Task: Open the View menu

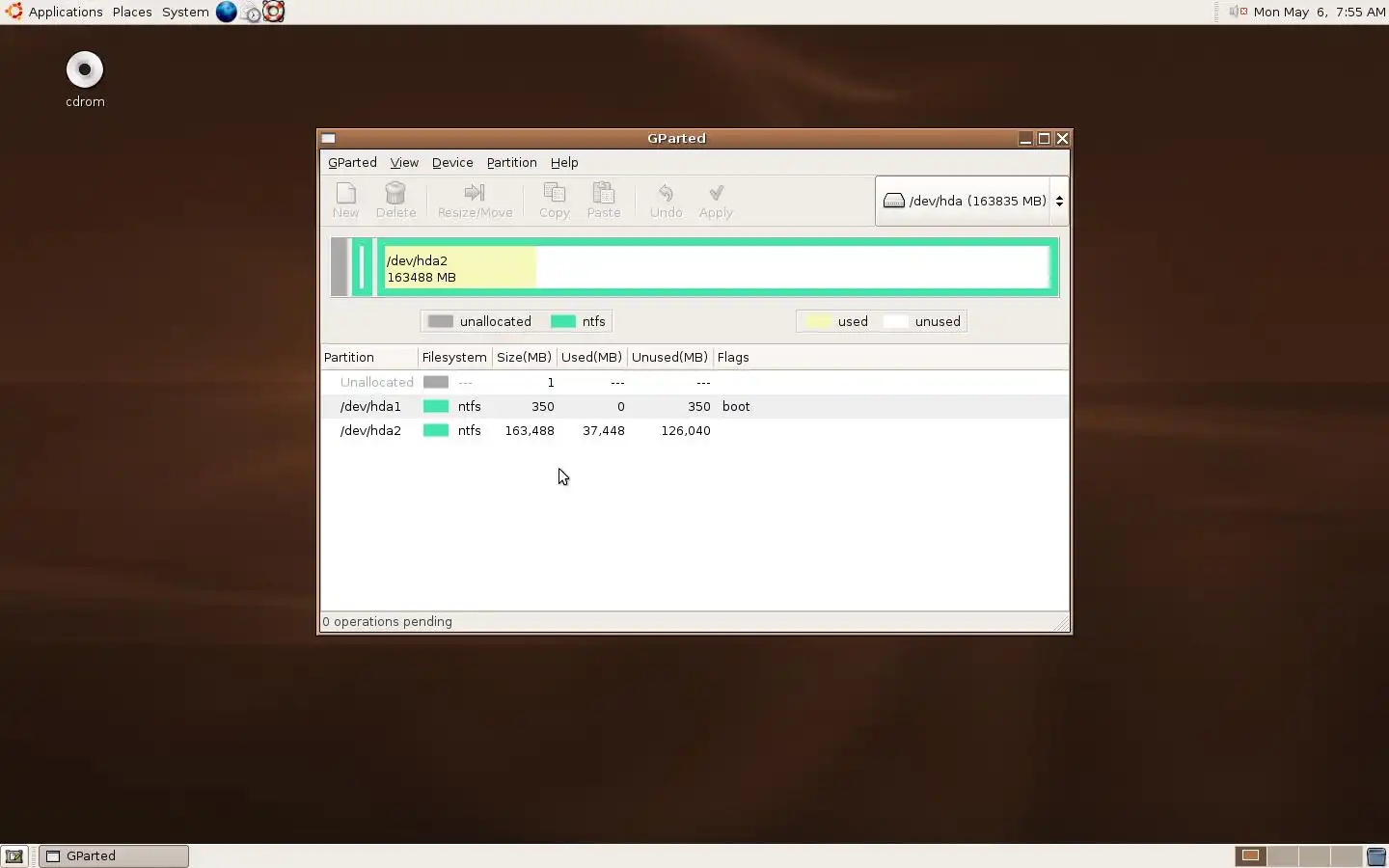Action: 404,163
